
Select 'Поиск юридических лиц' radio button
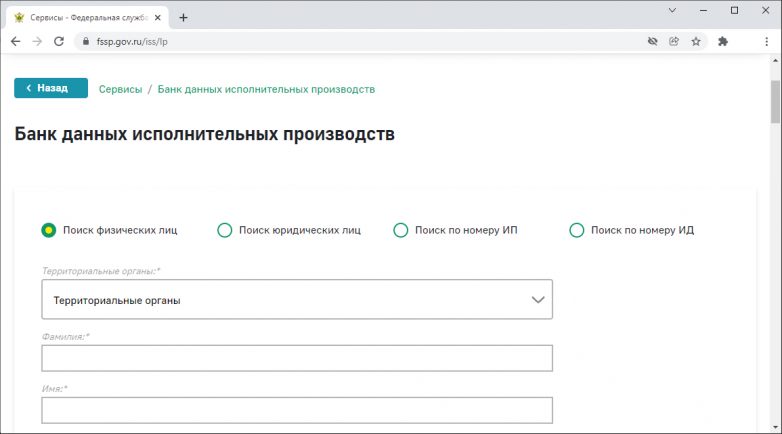pyautogui.click(x=225, y=230)
